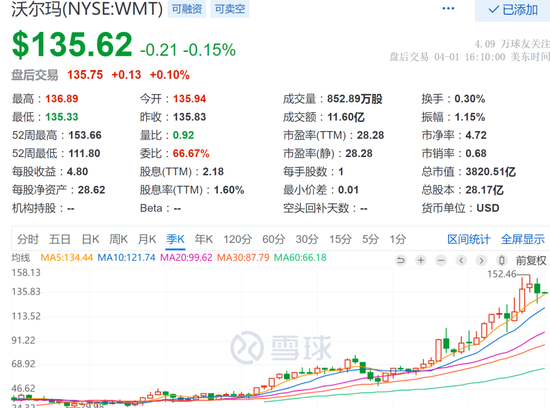The width and height of the screenshot is (550, 408).
Task: Switch to the 年K chart tab
Action: [204, 239]
